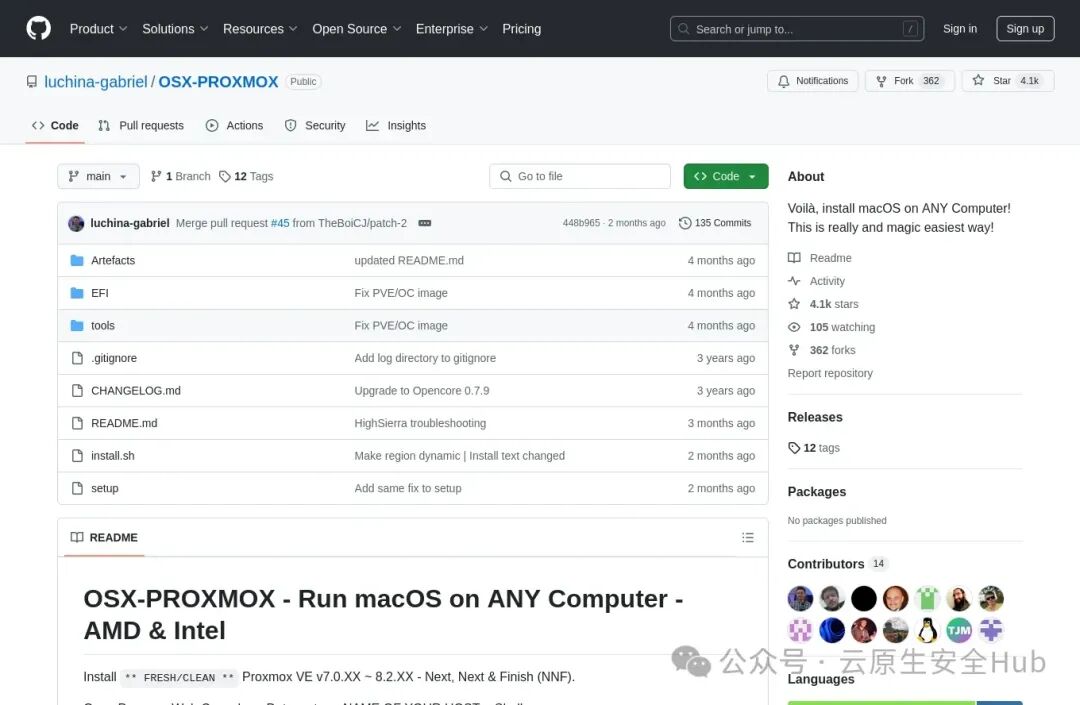Screen dimensions: 1080x705
Task: Open pull request #45 link
Action: (x=280, y=223)
